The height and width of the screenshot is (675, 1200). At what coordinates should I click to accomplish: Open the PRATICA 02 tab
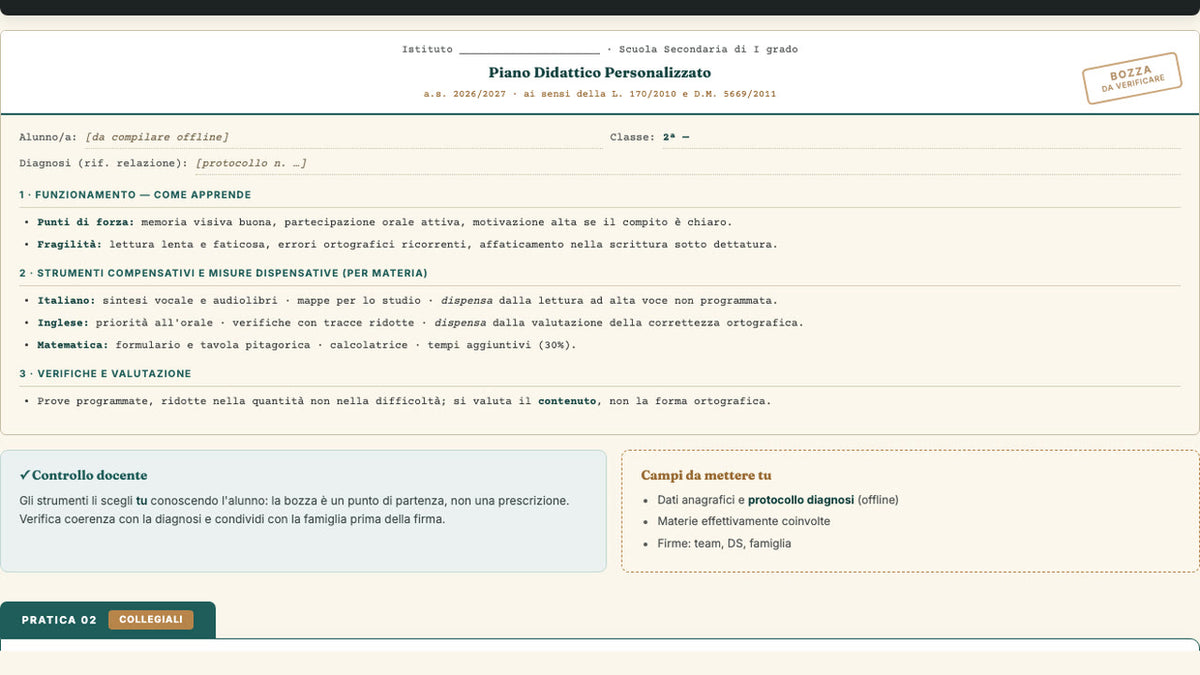pyautogui.click(x=107, y=620)
